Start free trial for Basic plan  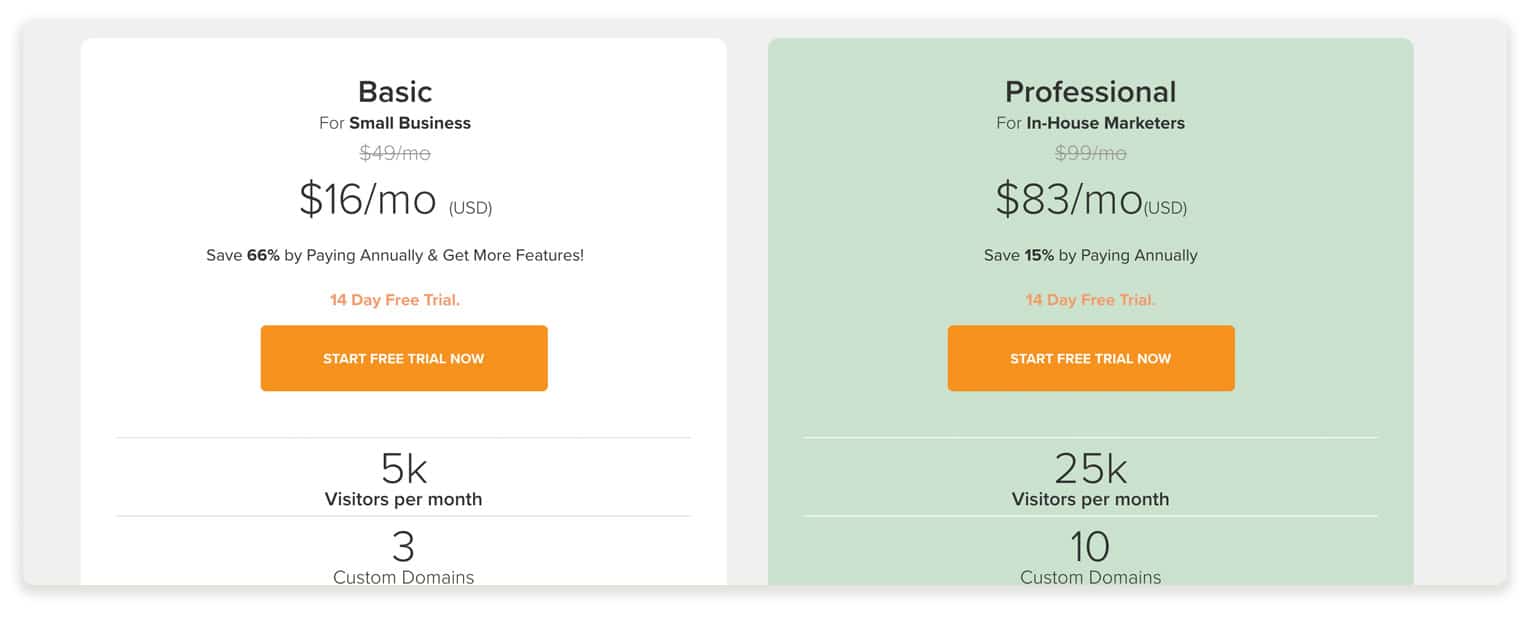[x=404, y=358]
